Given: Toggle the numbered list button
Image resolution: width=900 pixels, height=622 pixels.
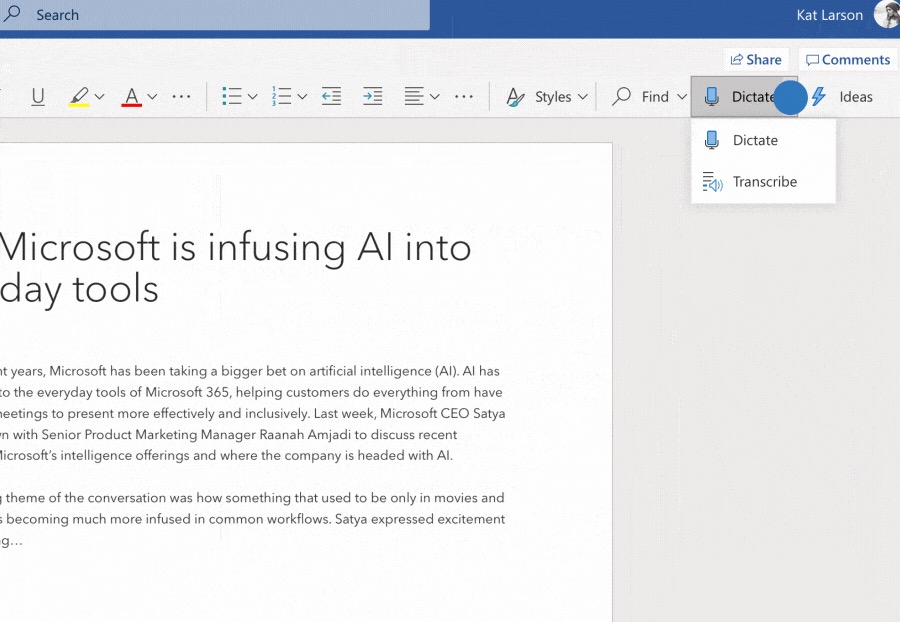Looking at the screenshot, I should (x=281, y=97).
